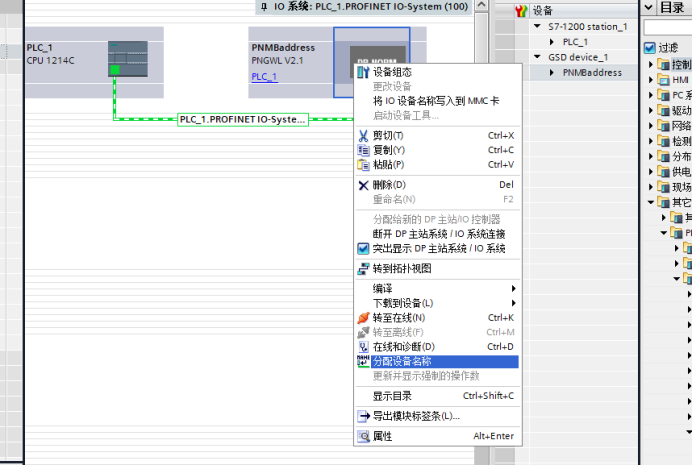
Task: Click the catalog search input field
Action: (668, 27)
